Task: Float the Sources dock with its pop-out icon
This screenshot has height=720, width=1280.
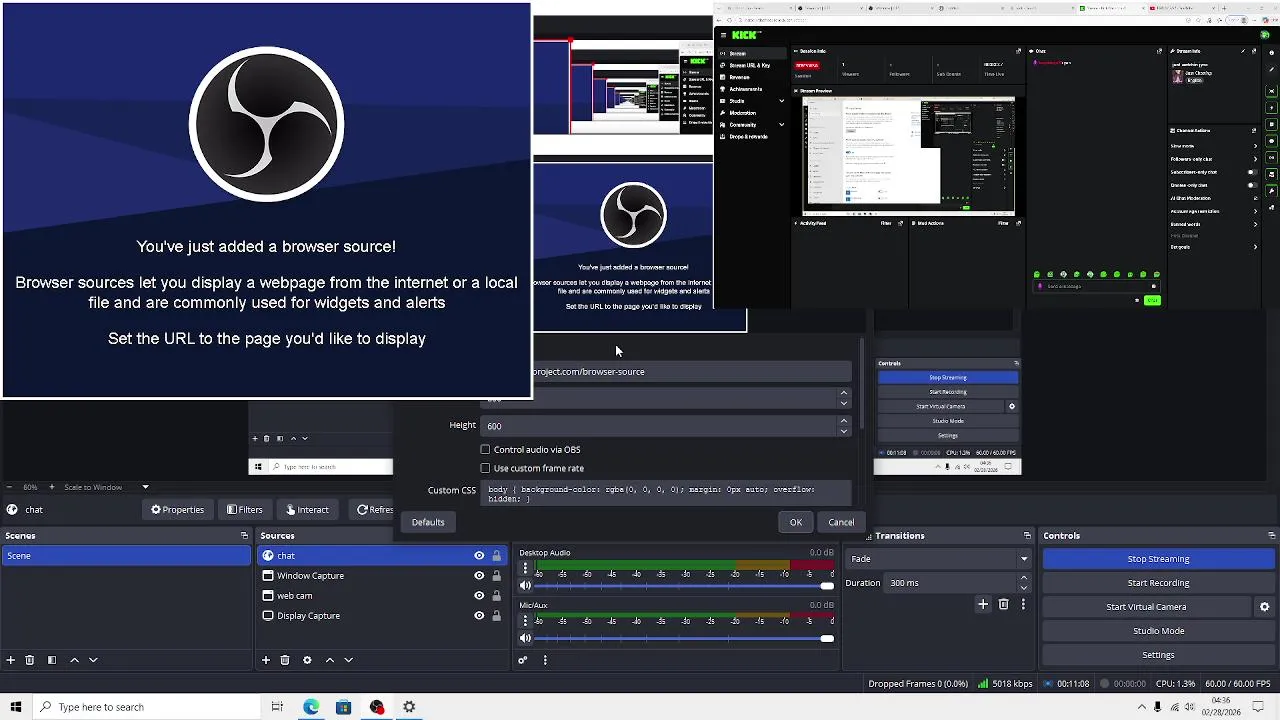Action: point(502,536)
